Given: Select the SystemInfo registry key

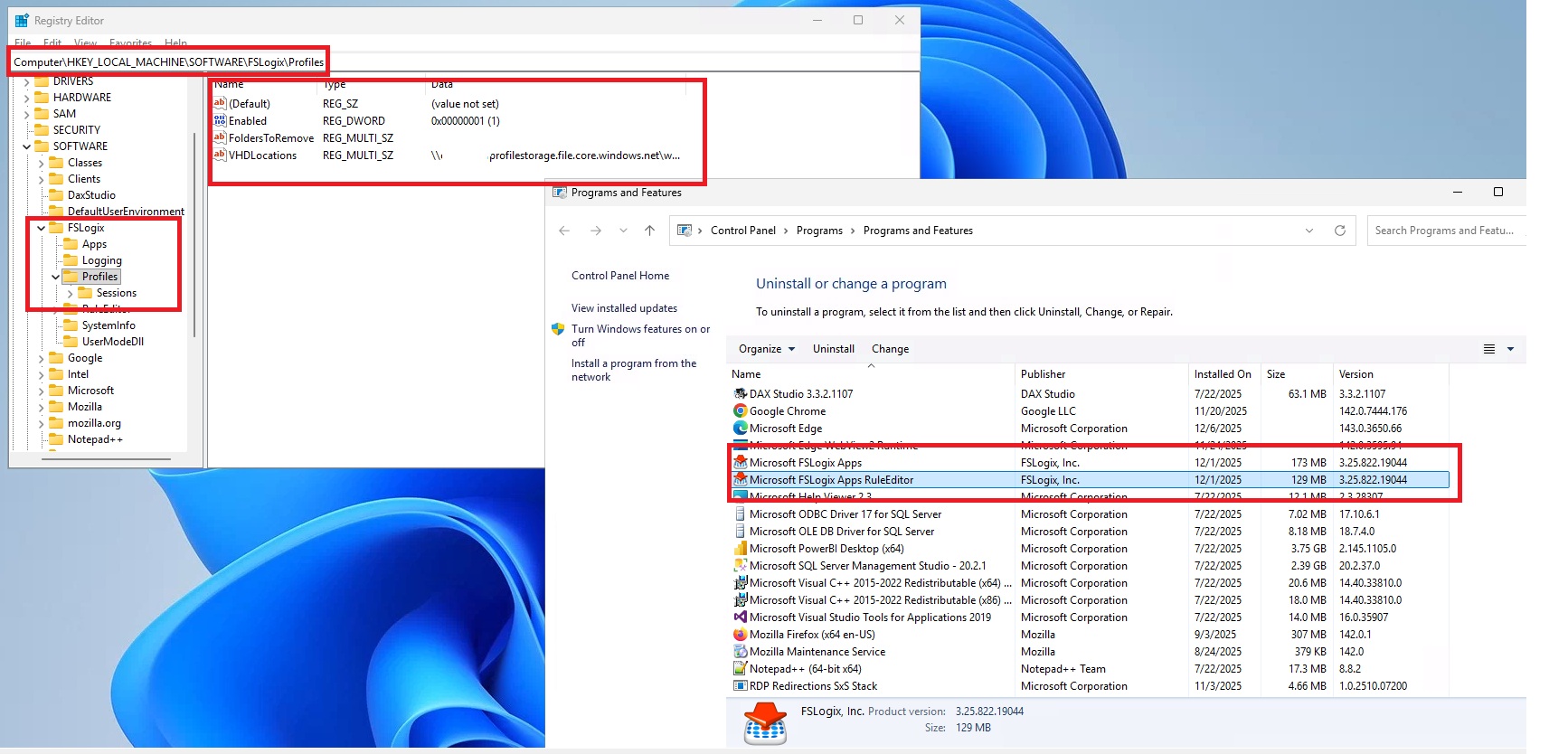Looking at the screenshot, I should (109, 325).
